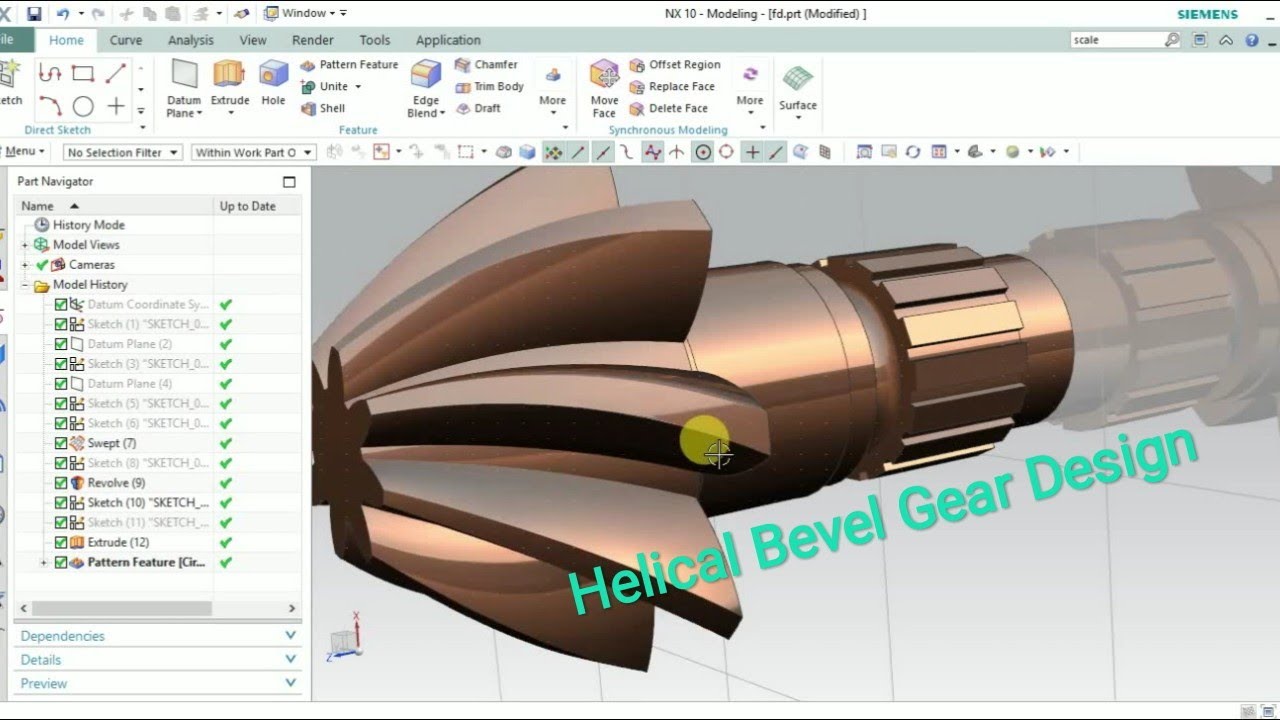Screen dimensions: 1280x720
Task: Click the Chamfer command
Action: tap(486, 64)
